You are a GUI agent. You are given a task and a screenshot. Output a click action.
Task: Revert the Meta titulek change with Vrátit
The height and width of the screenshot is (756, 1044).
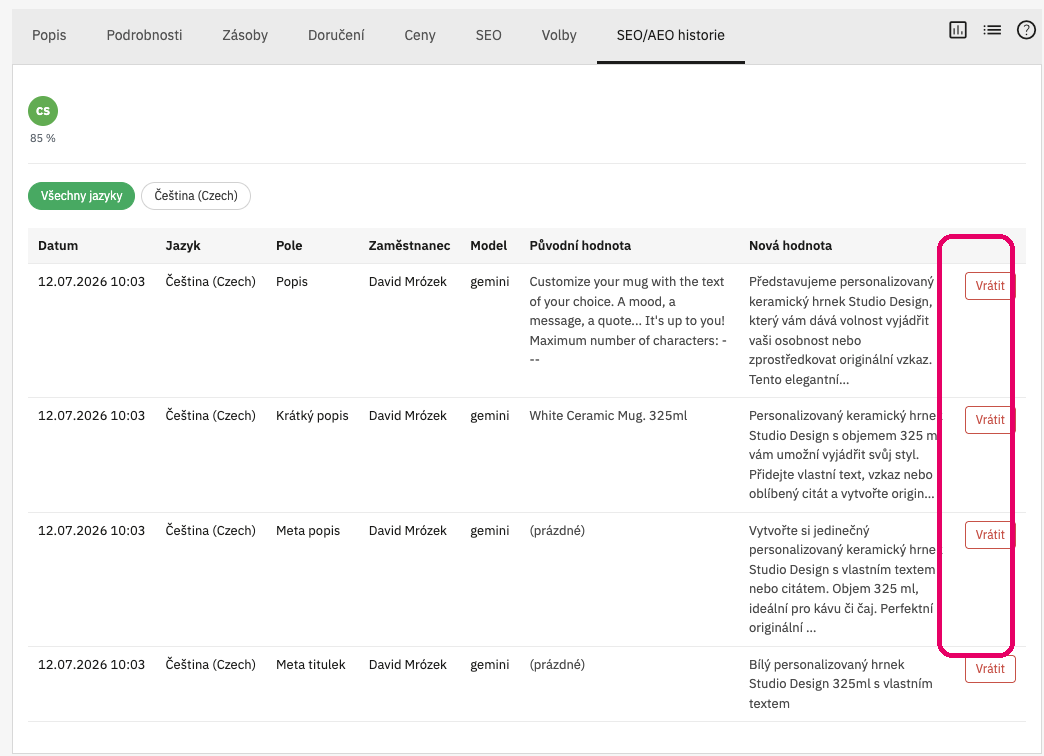[x=990, y=669]
